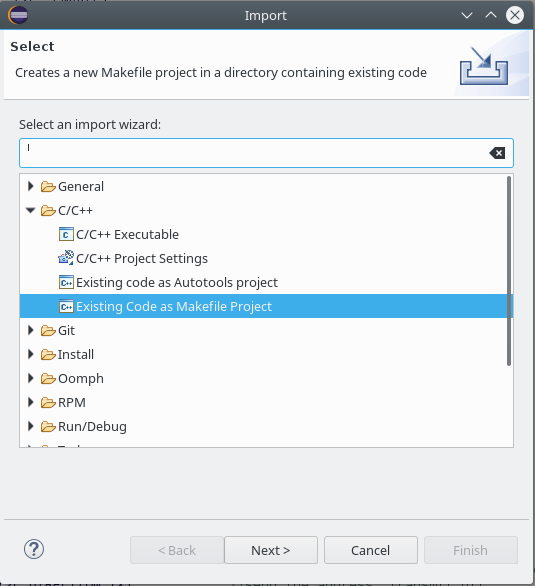Image resolution: width=535 pixels, height=586 pixels.
Task: Expand the General category
Action: pyautogui.click(x=31, y=186)
